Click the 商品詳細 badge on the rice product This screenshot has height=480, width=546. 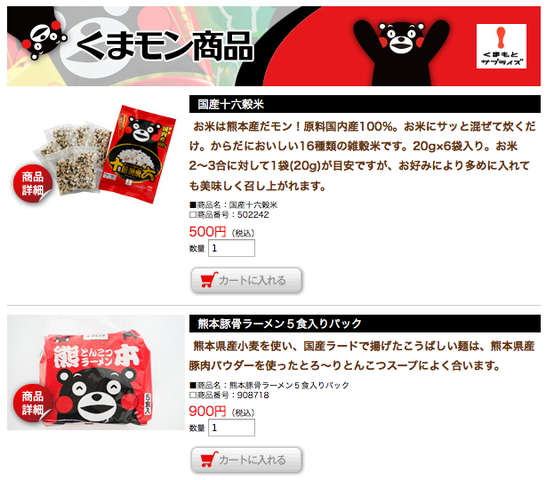pyautogui.click(x=32, y=184)
